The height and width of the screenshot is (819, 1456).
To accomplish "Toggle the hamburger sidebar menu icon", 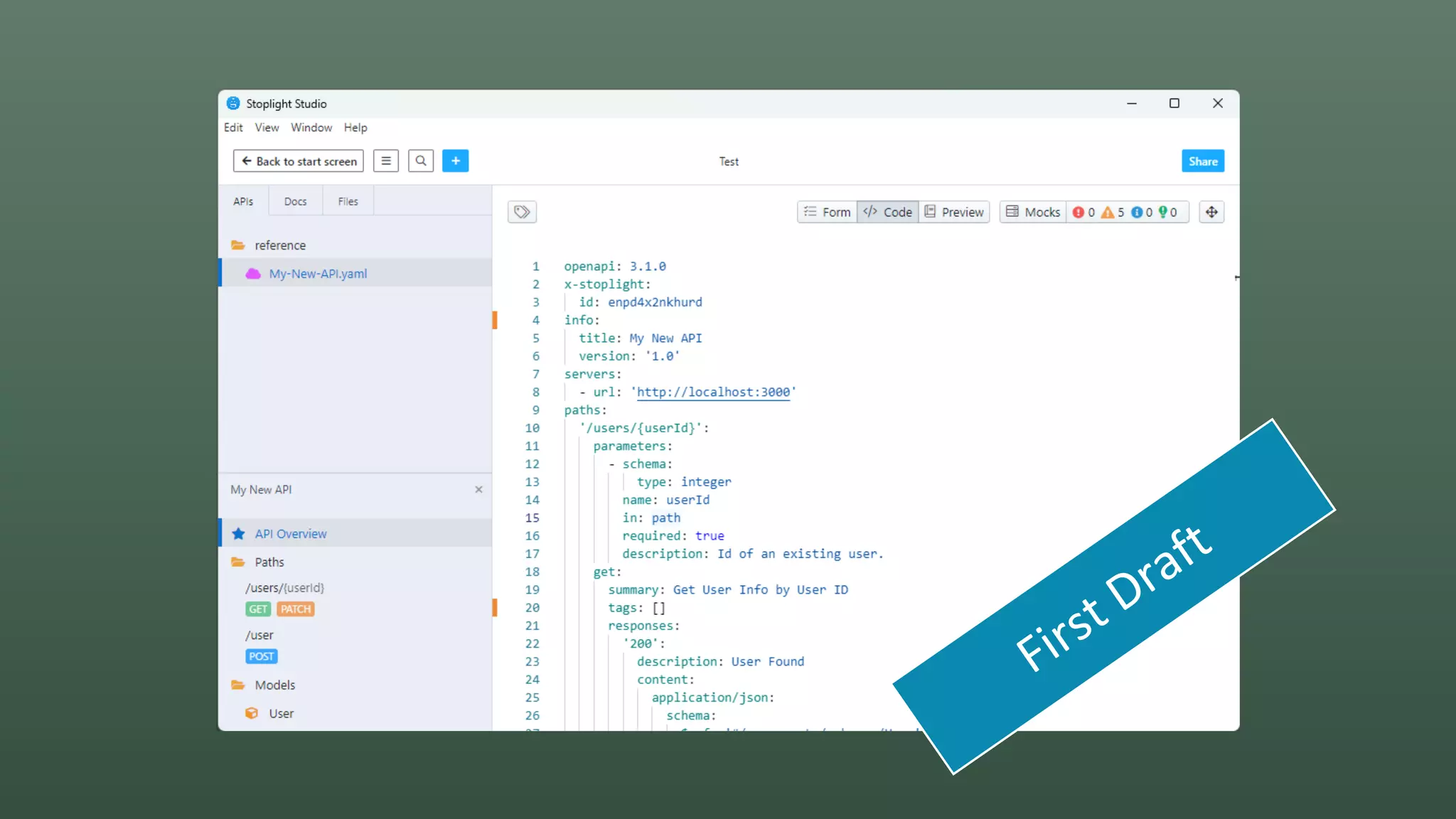I will click(386, 161).
